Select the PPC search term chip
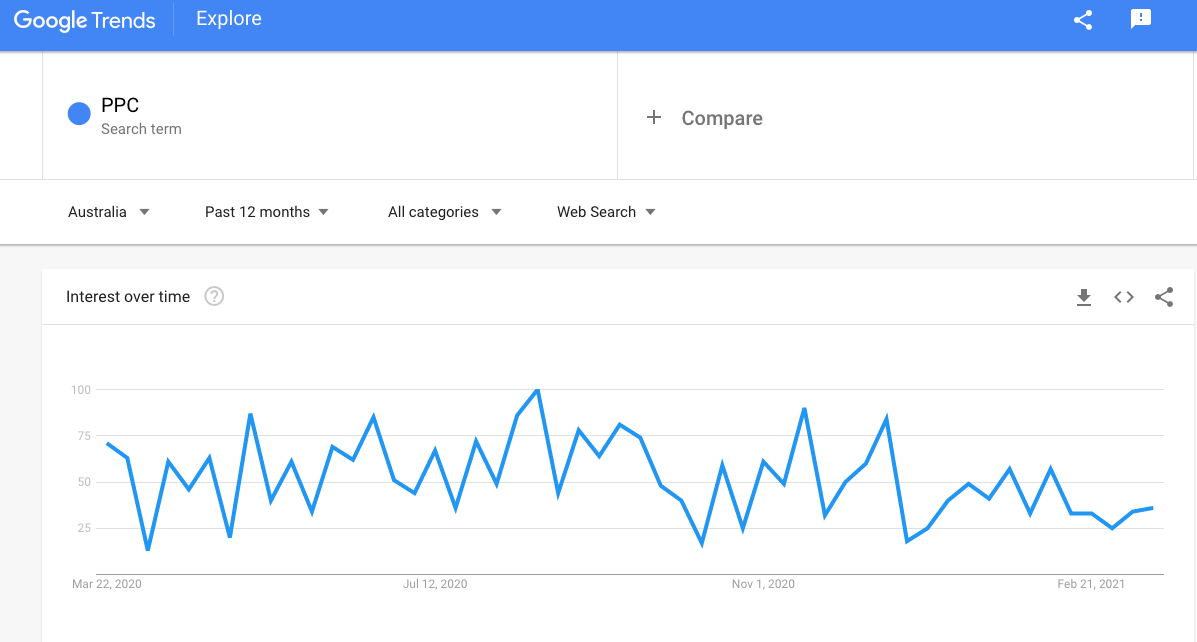 pos(119,104)
